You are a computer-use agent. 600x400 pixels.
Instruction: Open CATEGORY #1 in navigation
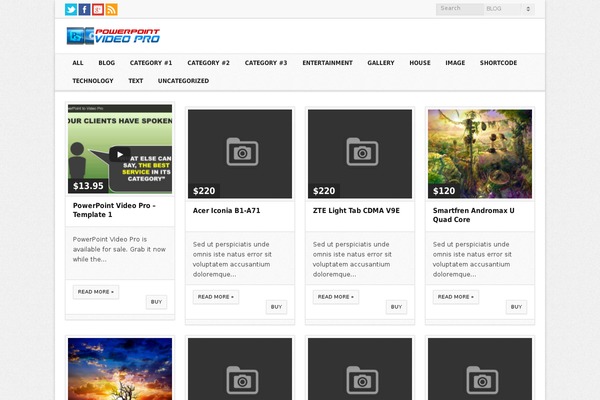[151, 63]
